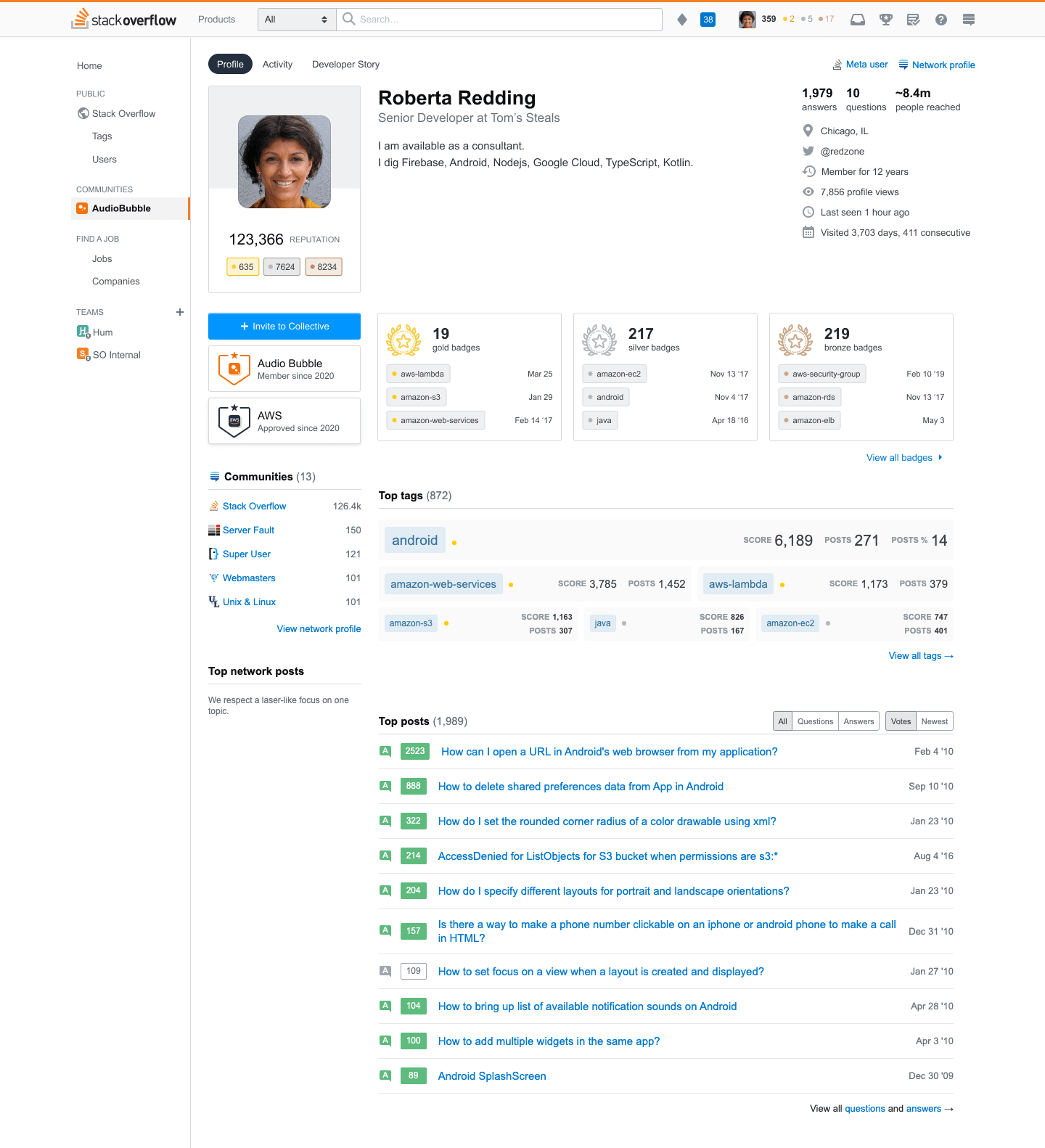Open Users in the sidebar

tap(104, 159)
